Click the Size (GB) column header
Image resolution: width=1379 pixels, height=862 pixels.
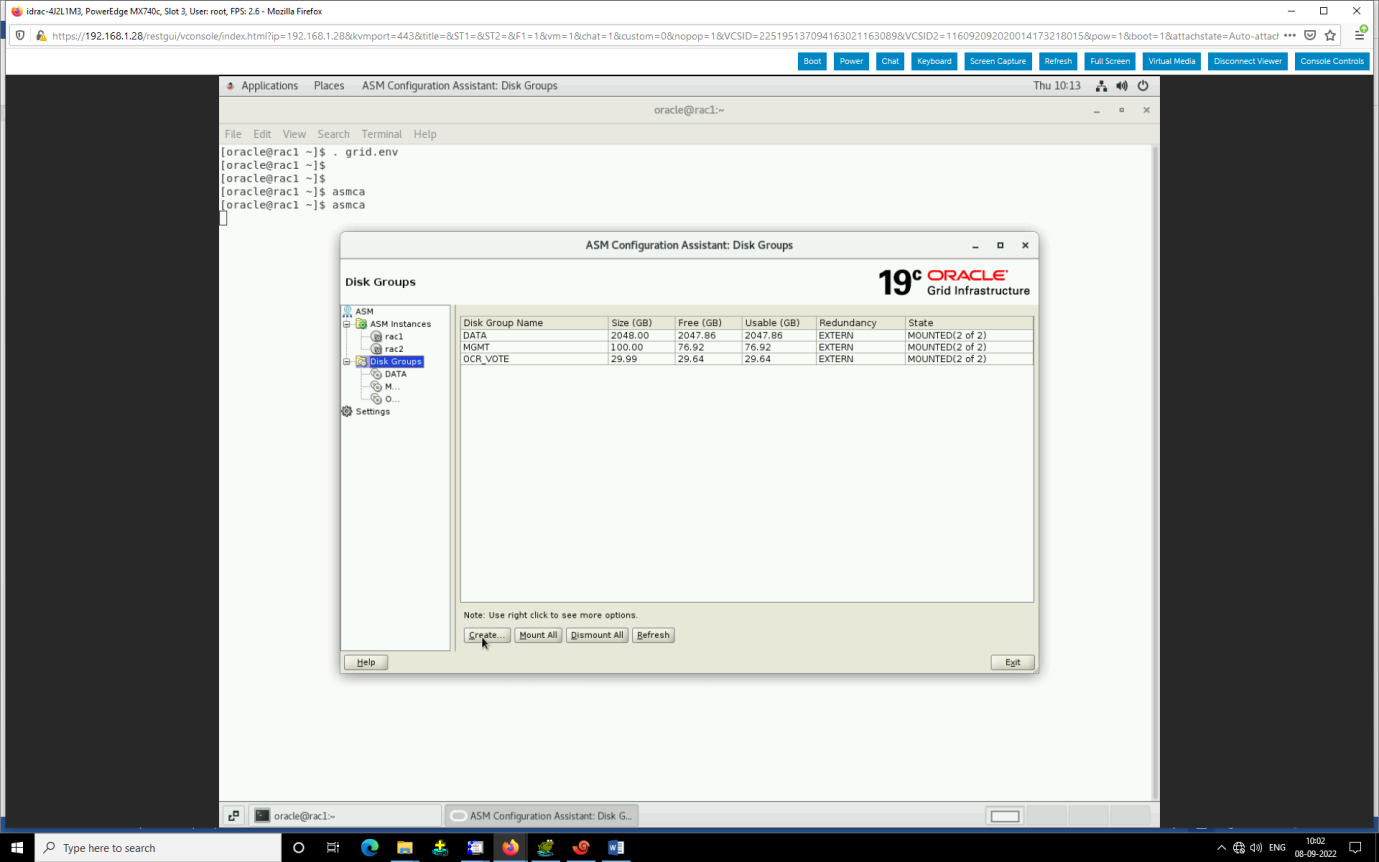[642, 323]
